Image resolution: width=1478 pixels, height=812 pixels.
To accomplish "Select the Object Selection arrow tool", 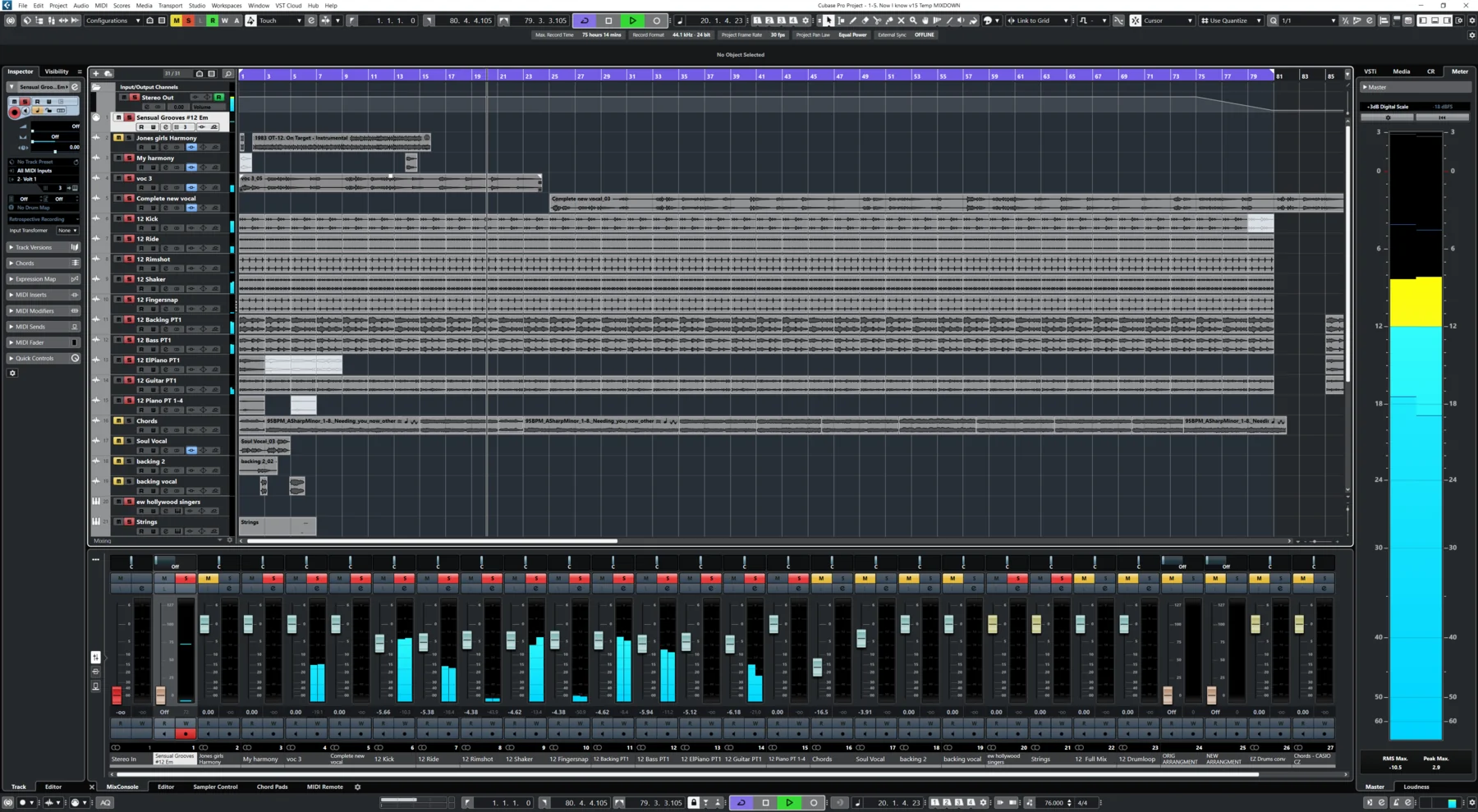I will (x=828, y=21).
